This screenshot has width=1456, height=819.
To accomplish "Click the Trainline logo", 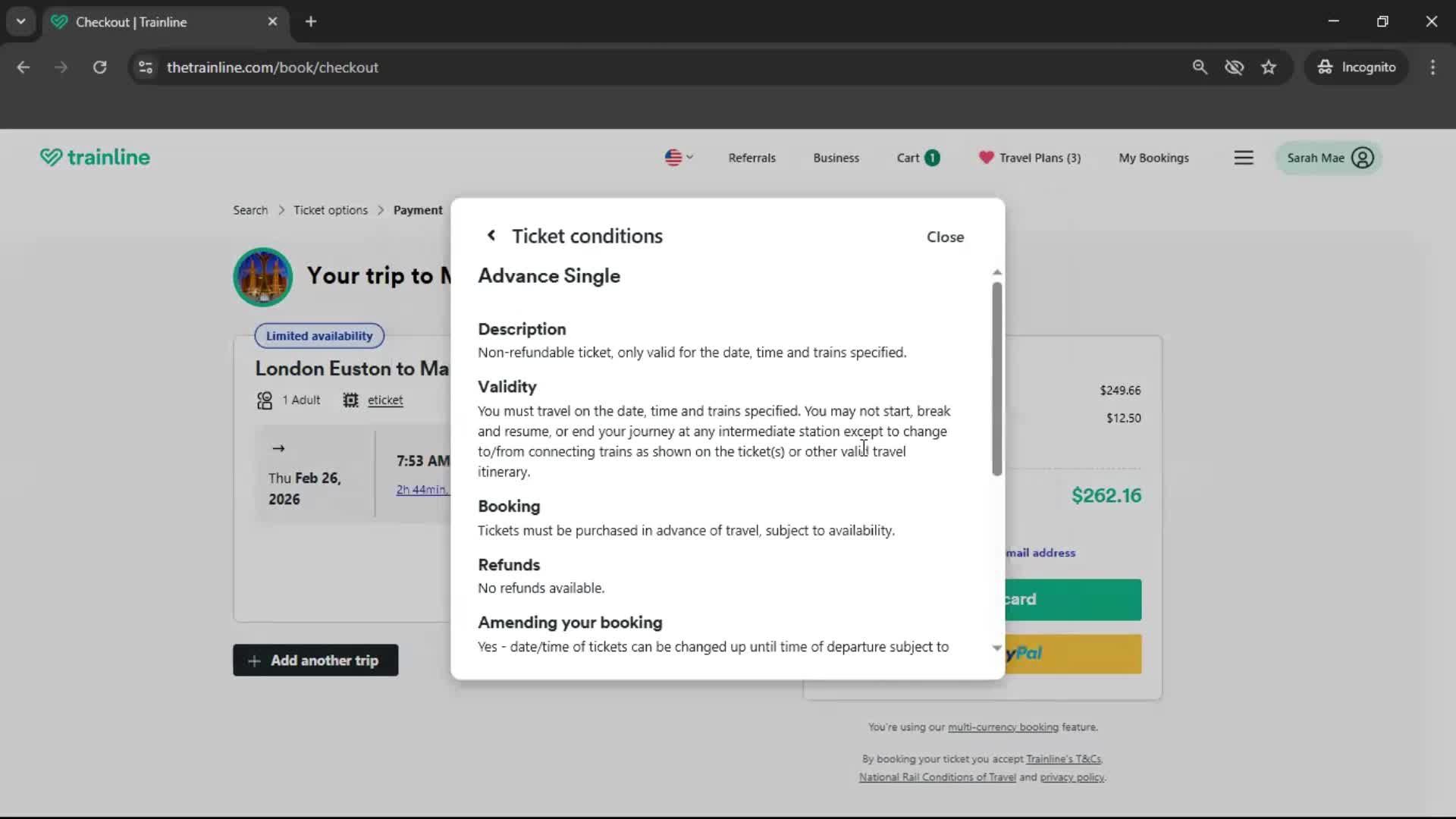I will pyautogui.click(x=95, y=158).
